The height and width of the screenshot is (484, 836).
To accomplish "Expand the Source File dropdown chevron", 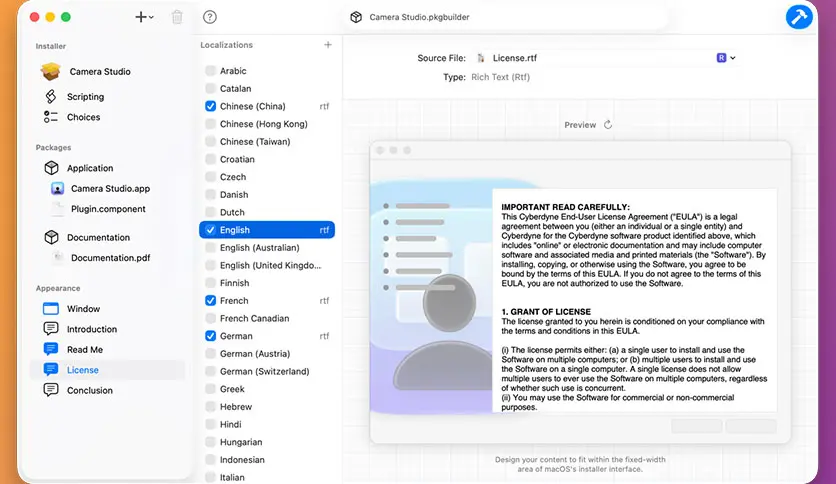I will coord(733,58).
